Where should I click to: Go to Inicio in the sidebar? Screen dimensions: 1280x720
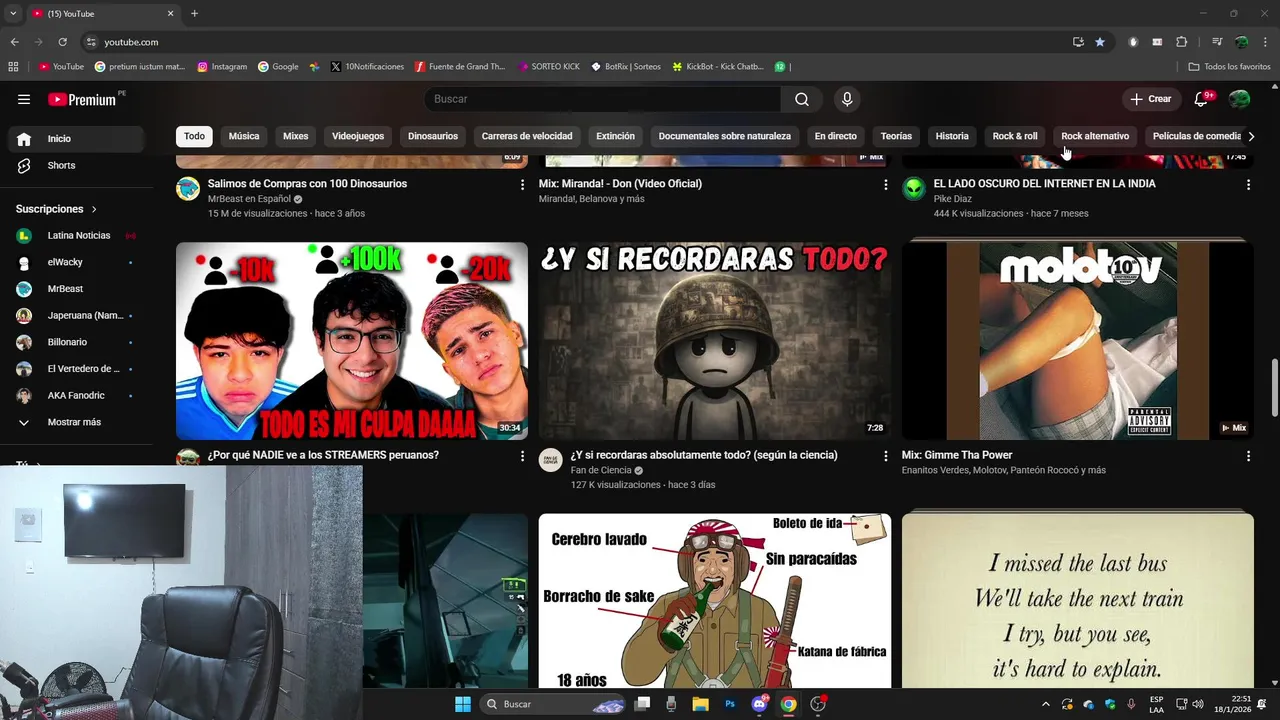[76, 139]
